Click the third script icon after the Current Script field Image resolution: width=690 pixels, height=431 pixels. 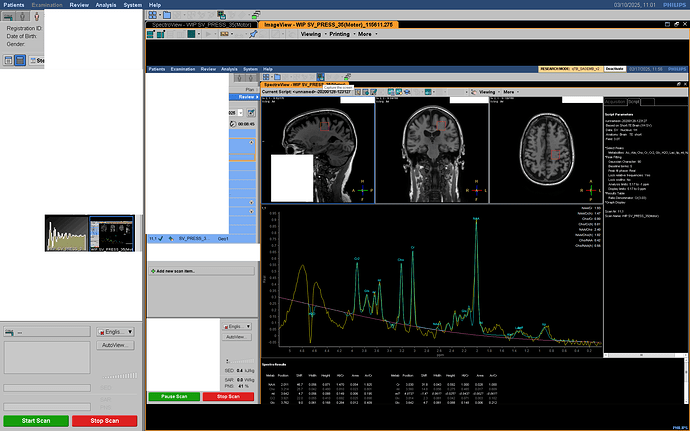pyautogui.click(x=374, y=92)
